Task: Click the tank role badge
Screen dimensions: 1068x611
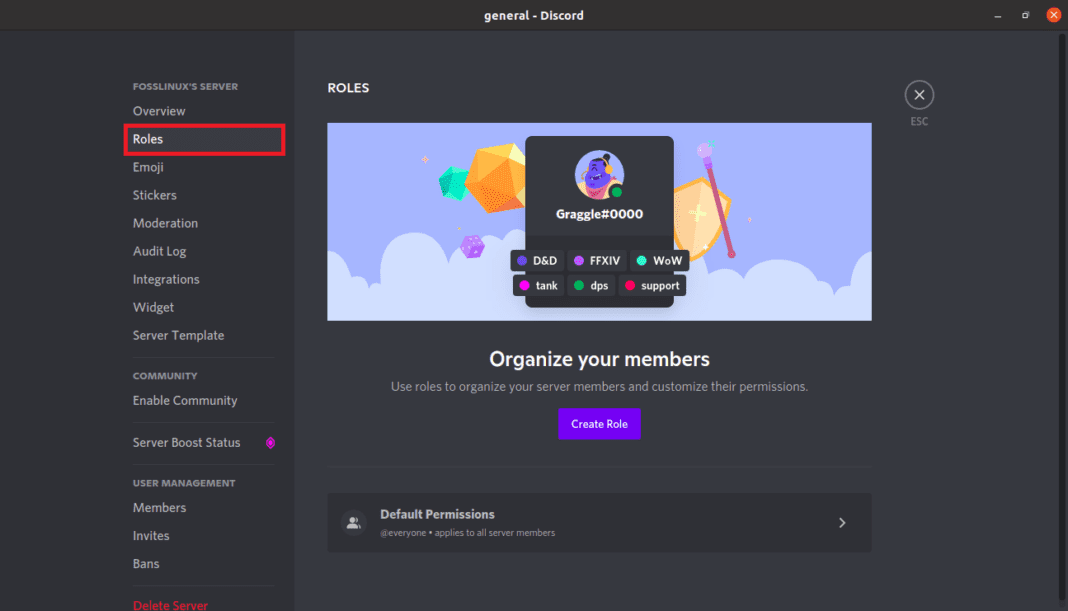Action: 537,285
